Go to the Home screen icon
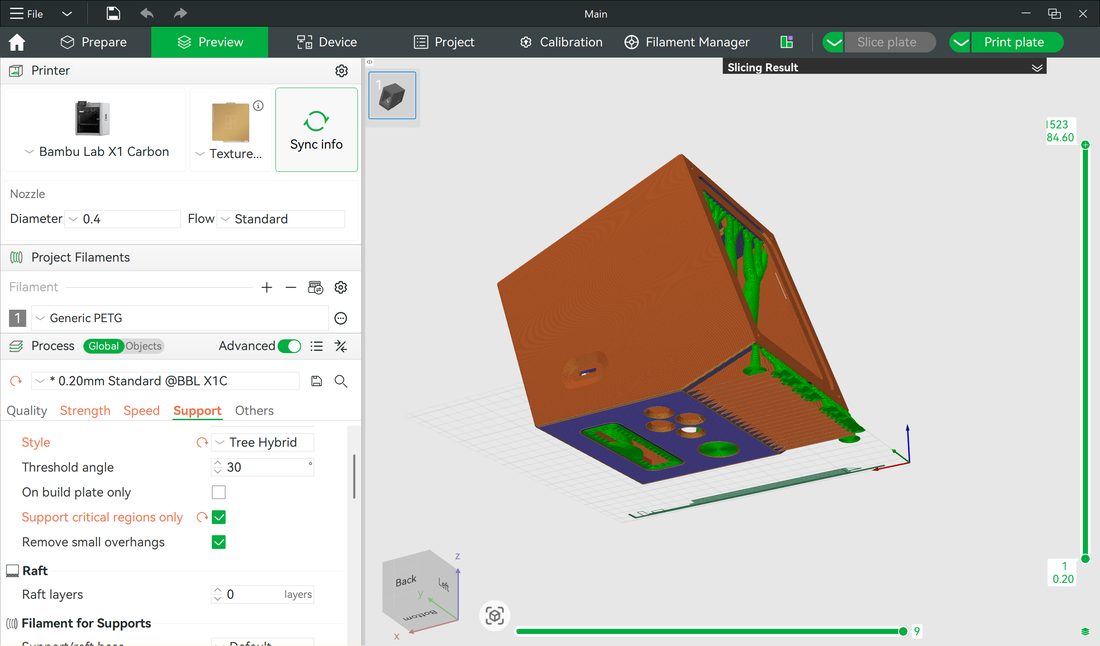 coord(17,42)
